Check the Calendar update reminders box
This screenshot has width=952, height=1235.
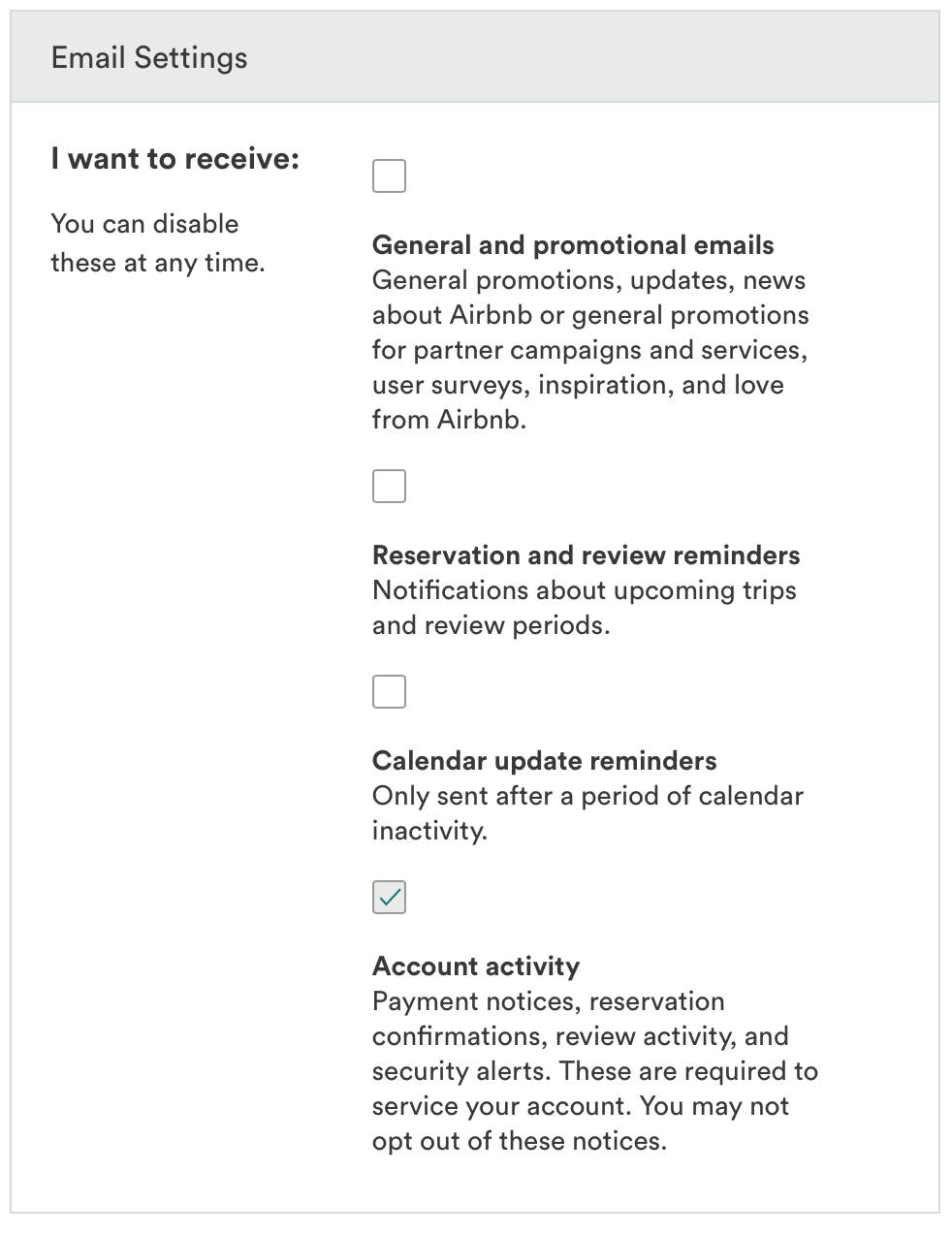[389, 692]
